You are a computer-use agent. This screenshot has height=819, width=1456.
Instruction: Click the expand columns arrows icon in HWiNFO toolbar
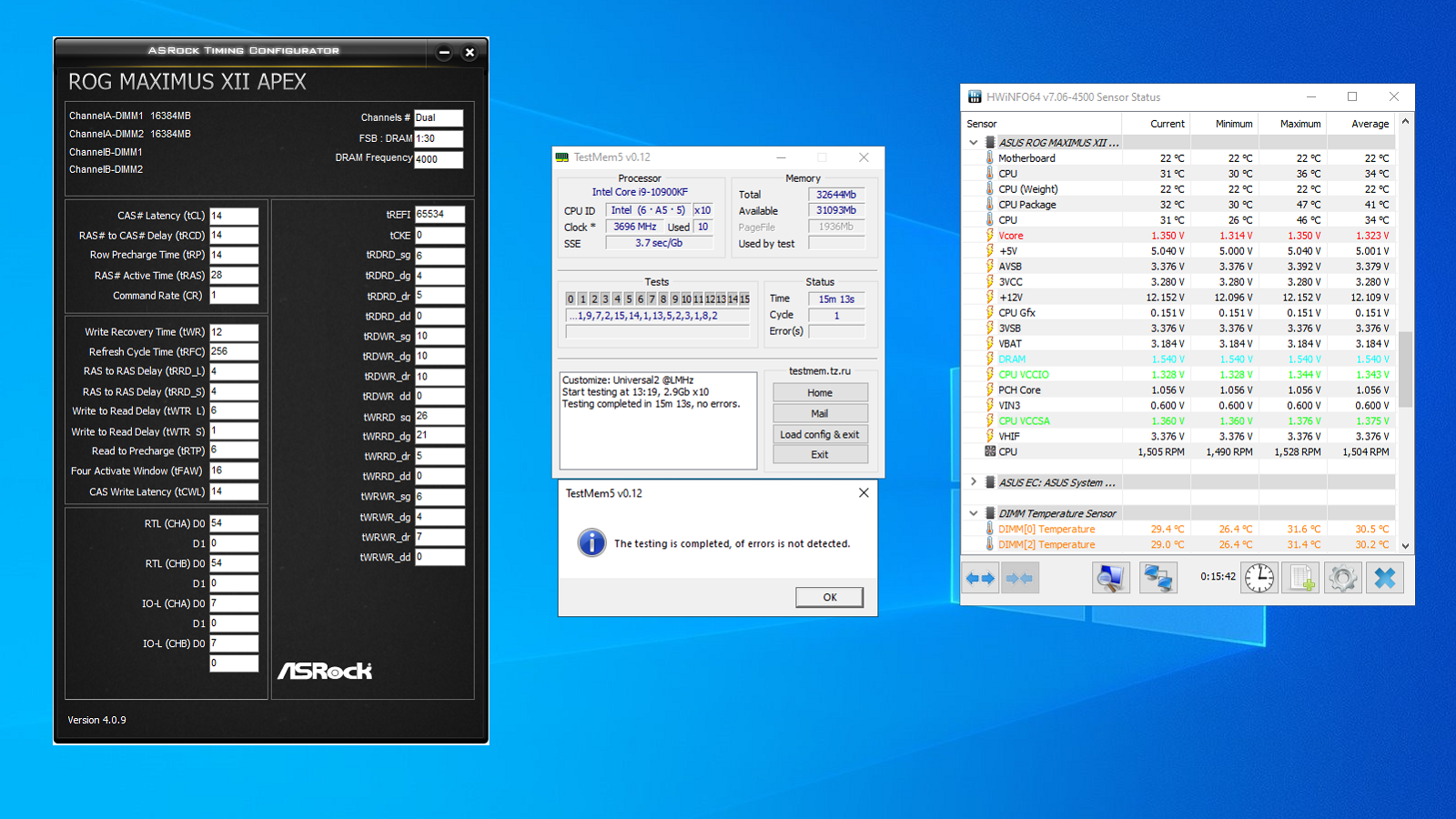(x=981, y=578)
